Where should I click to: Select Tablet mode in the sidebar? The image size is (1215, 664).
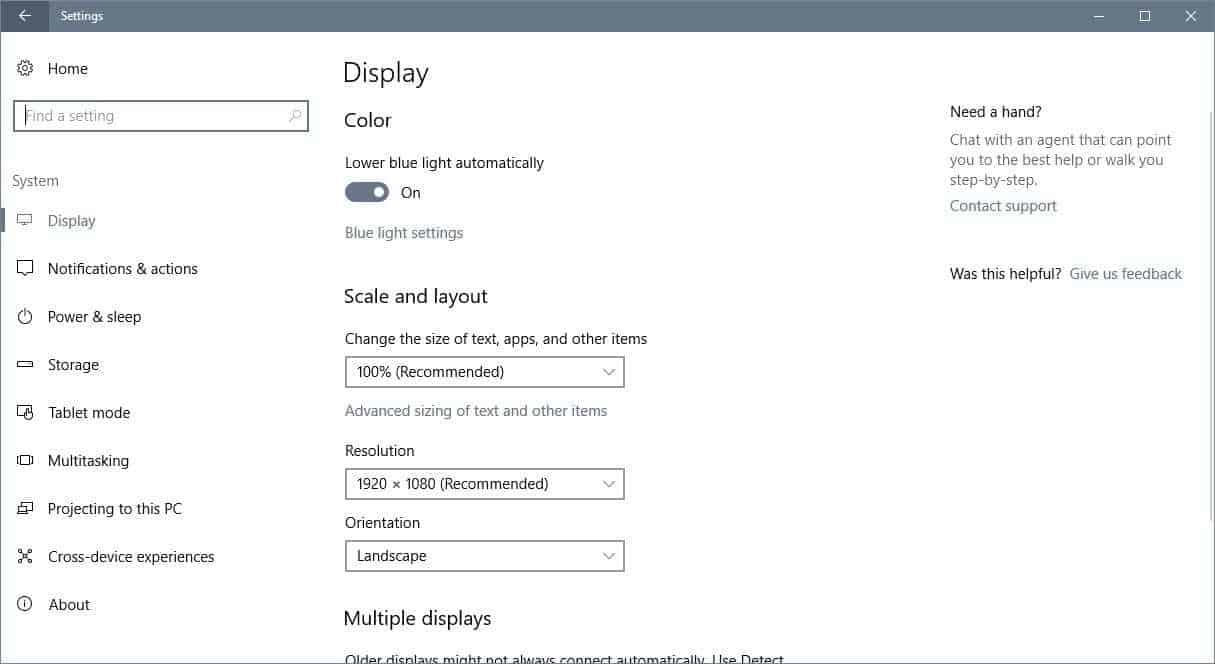(89, 412)
